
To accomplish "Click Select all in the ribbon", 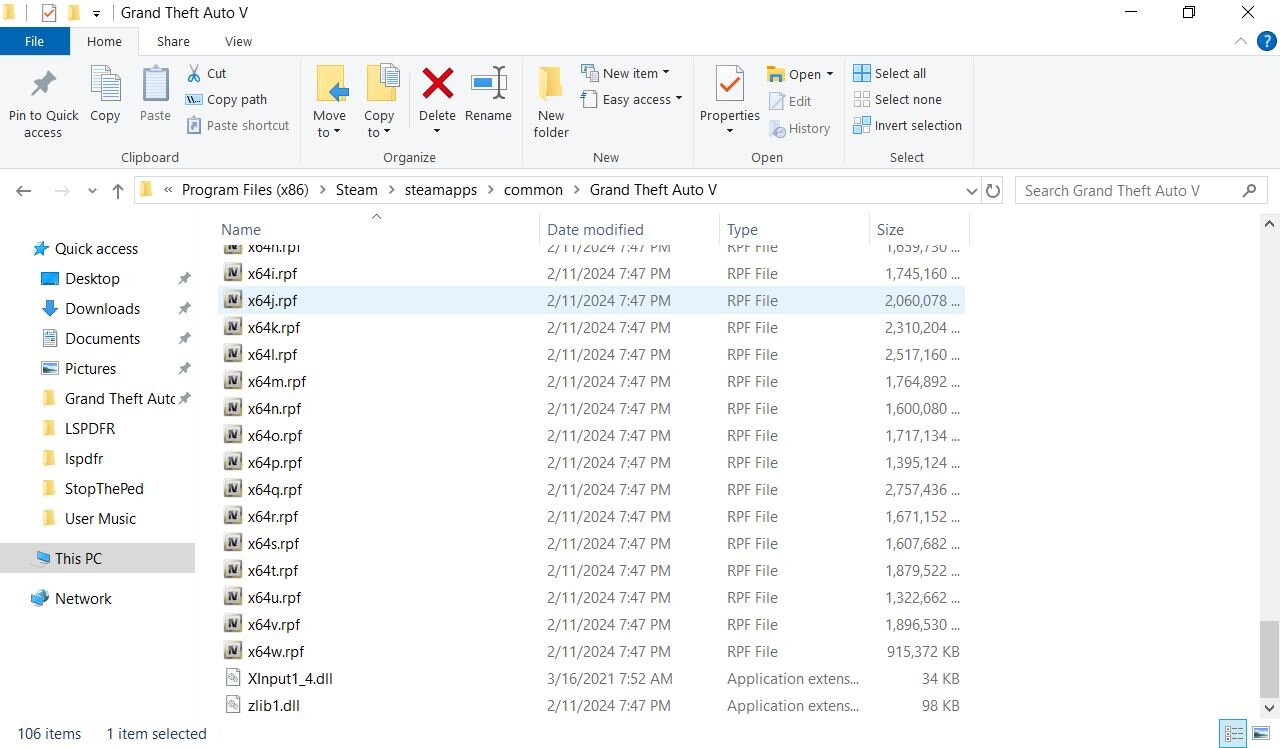I will [890, 73].
